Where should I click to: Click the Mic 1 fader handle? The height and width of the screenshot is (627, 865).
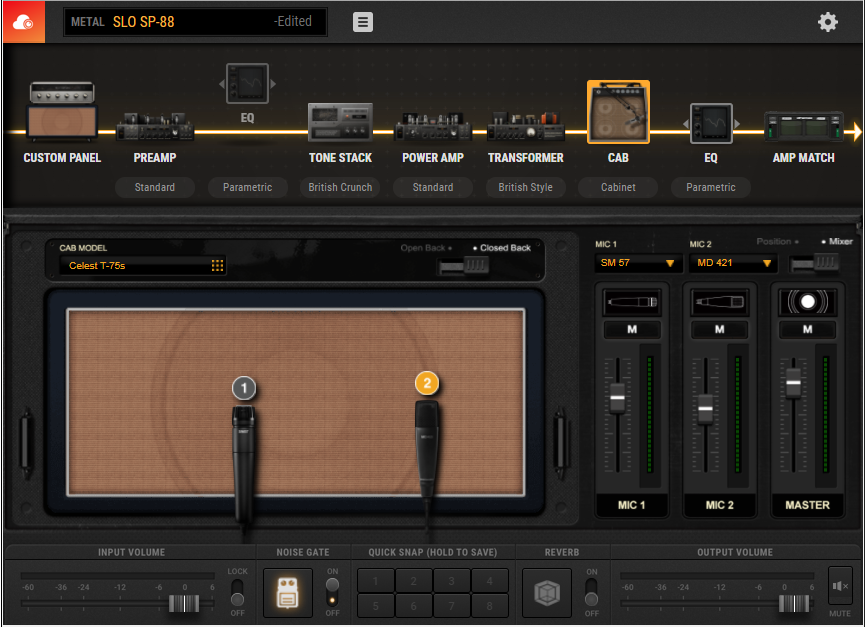617,398
